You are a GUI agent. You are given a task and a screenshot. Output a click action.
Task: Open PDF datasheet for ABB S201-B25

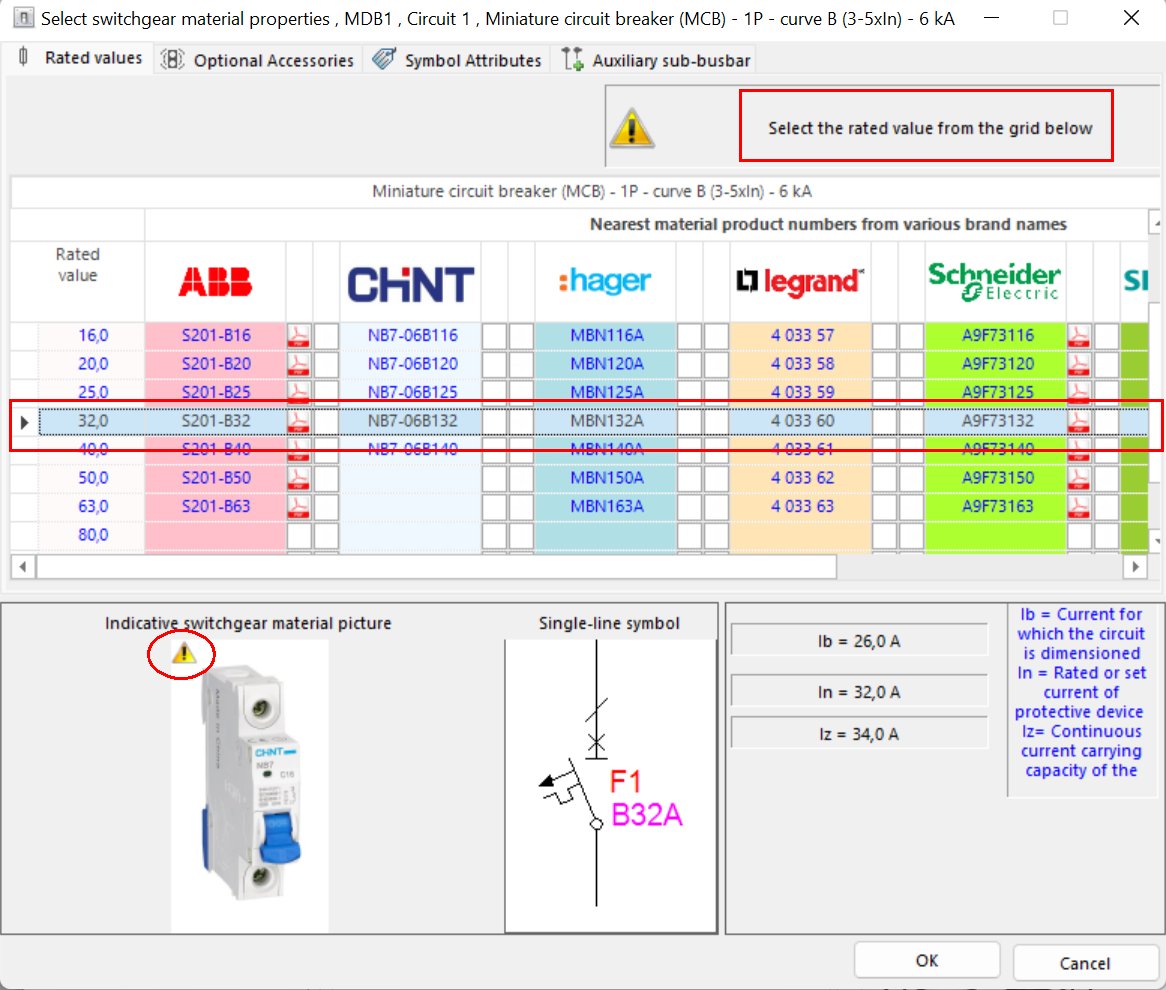tap(298, 391)
